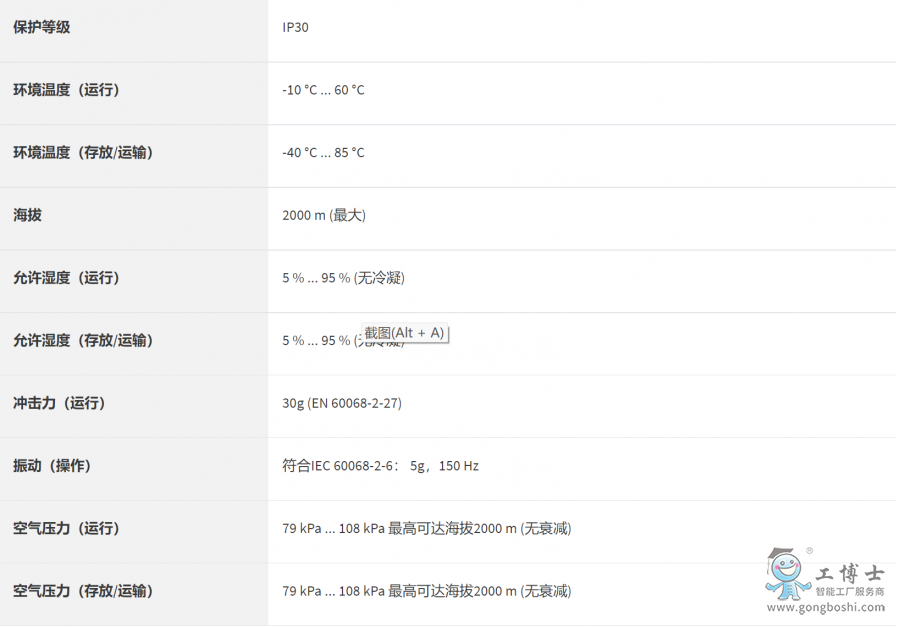Select the 环境温度（存放/运输）label
Viewport: 900px width, 627px height.
(83, 153)
